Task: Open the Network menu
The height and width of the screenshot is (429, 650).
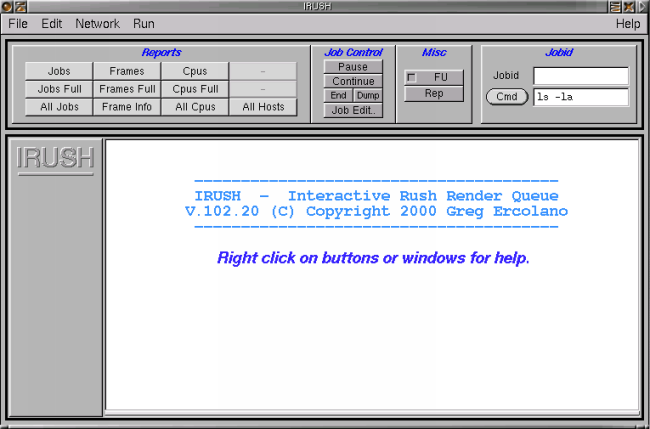Action: pyautogui.click(x=97, y=23)
